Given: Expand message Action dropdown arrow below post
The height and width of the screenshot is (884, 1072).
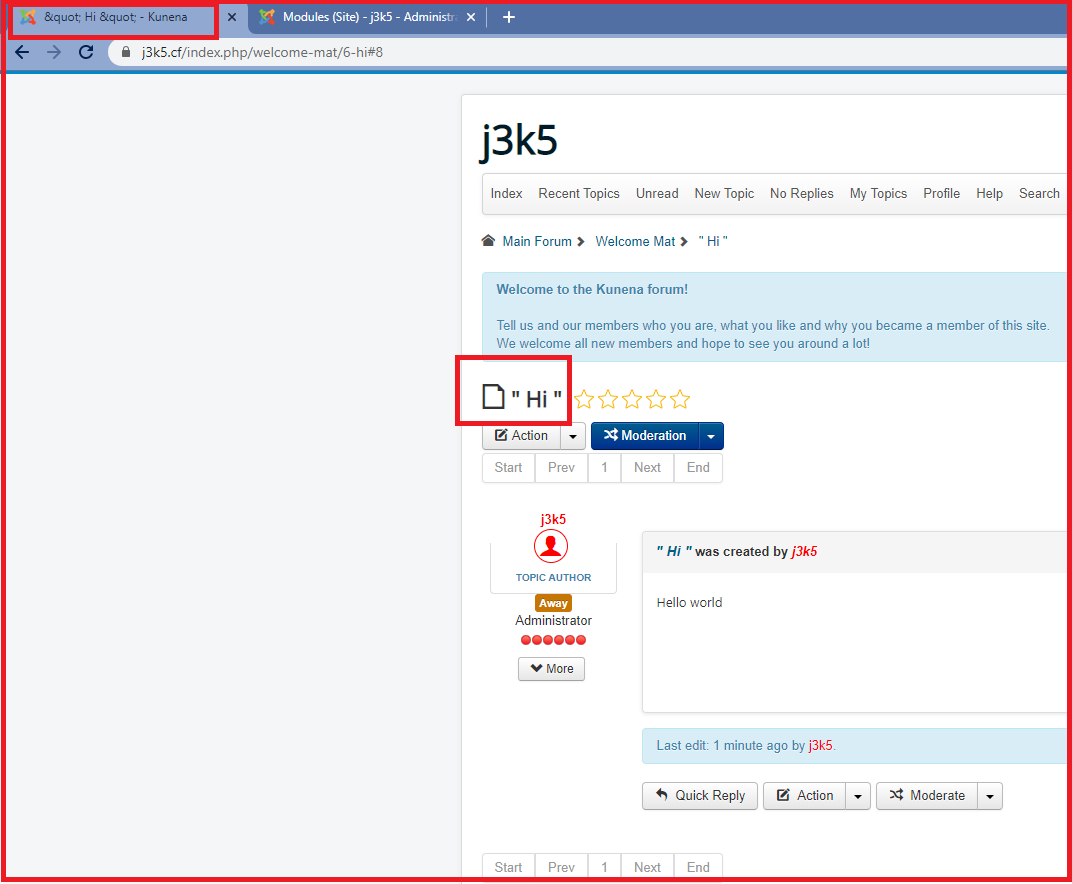Looking at the screenshot, I should (858, 796).
